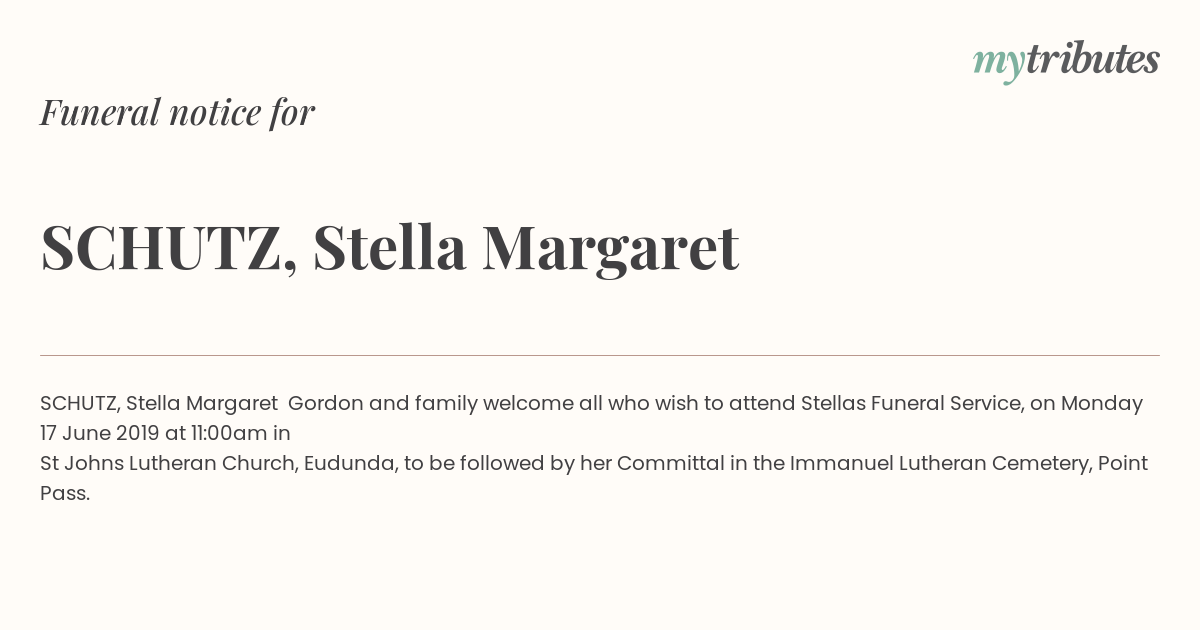Click the word 'notice' in italic heading
The width and height of the screenshot is (1200, 630).
pos(215,113)
